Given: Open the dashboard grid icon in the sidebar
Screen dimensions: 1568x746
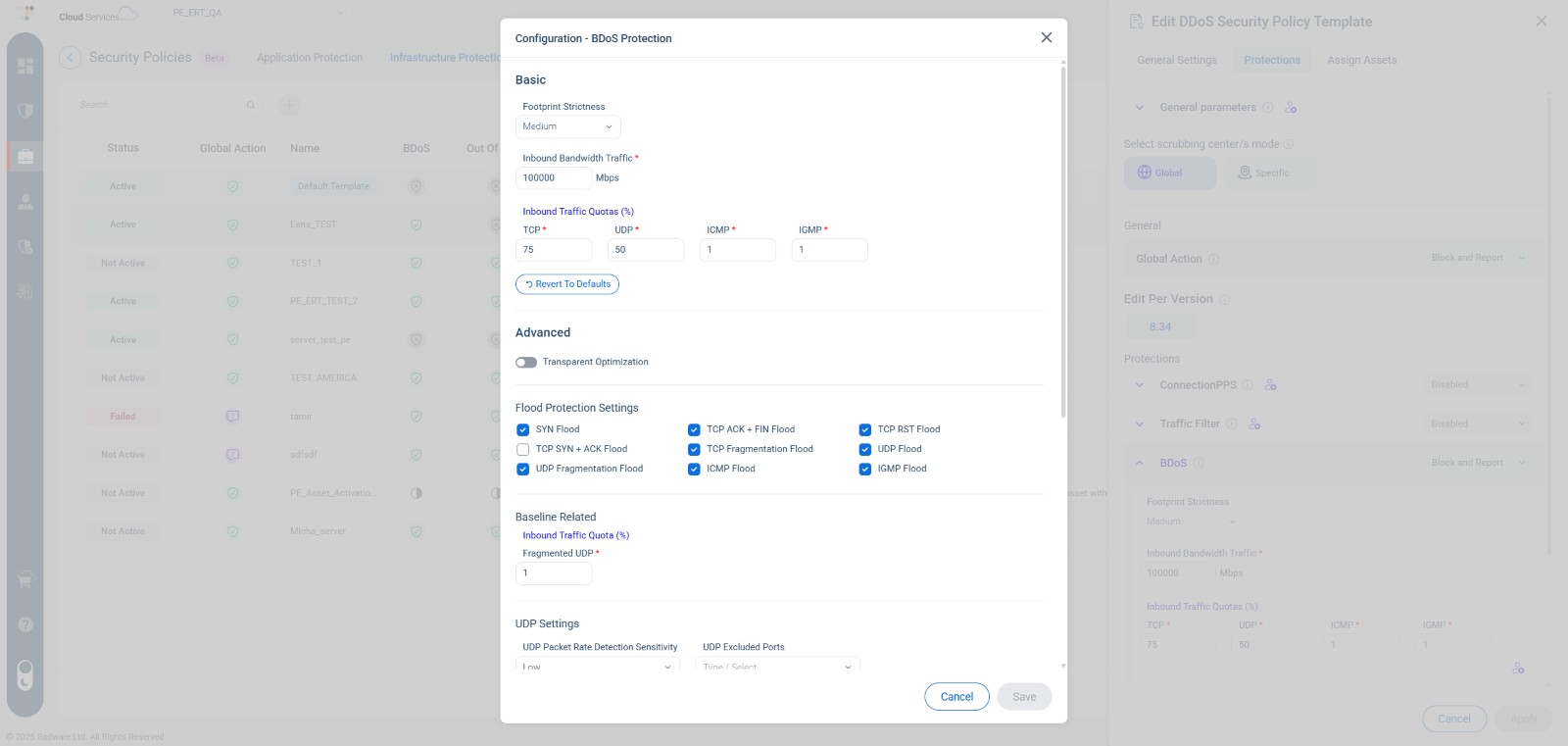Looking at the screenshot, I should point(25,66).
